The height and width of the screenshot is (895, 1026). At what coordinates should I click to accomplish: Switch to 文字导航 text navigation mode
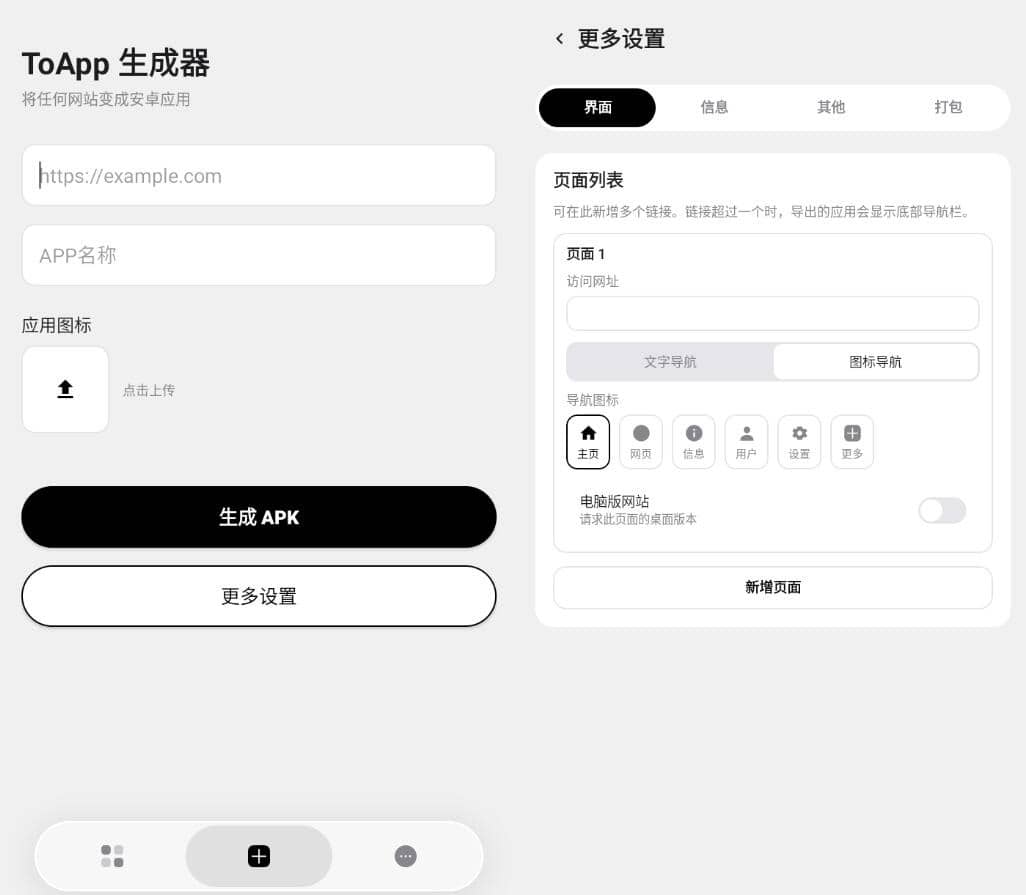[670, 362]
